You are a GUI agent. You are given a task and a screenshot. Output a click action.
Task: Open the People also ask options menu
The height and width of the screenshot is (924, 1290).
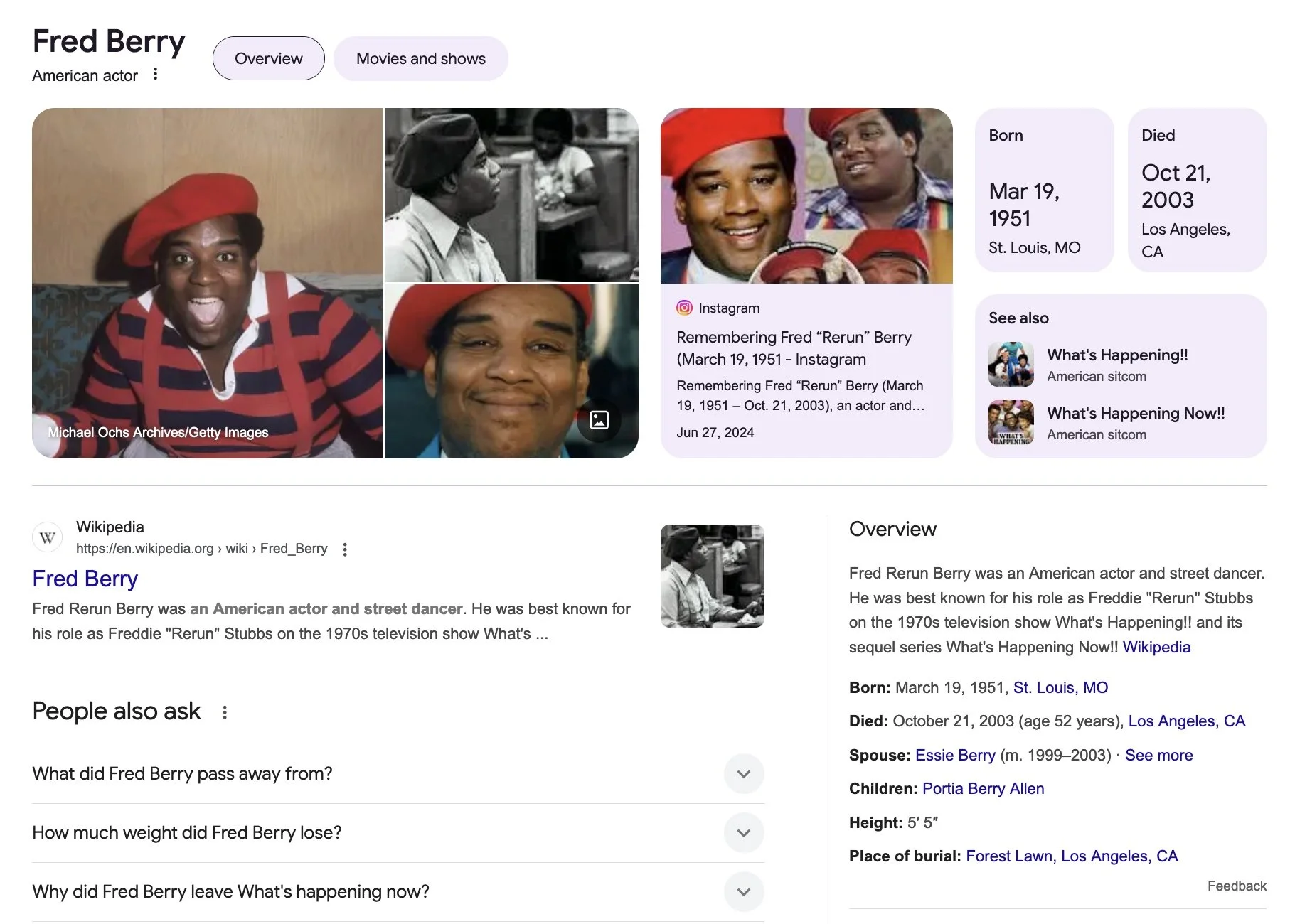point(225,712)
